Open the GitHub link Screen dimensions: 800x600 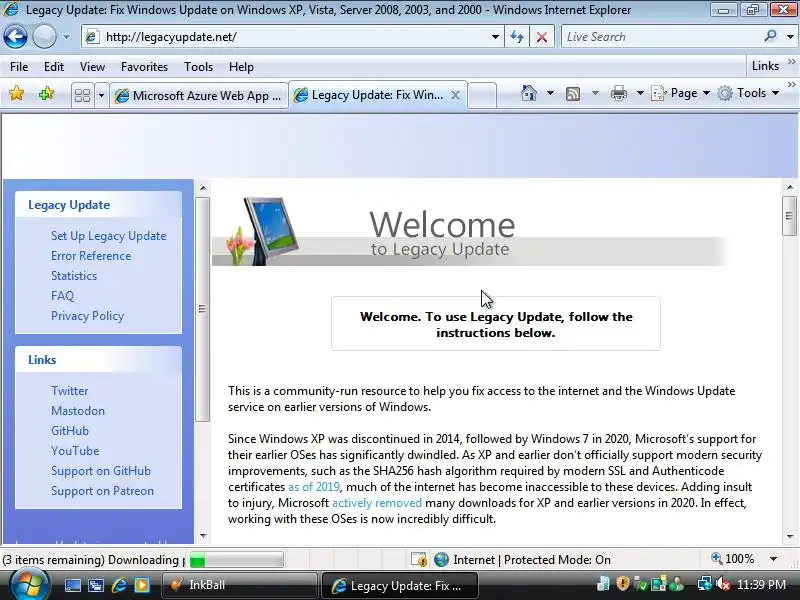[x=70, y=431]
